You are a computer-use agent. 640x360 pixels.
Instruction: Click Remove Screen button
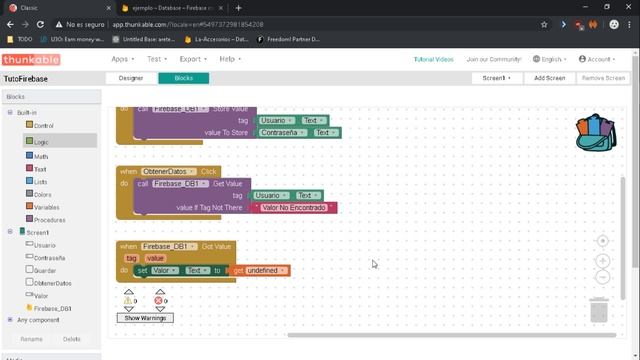click(x=603, y=78)
